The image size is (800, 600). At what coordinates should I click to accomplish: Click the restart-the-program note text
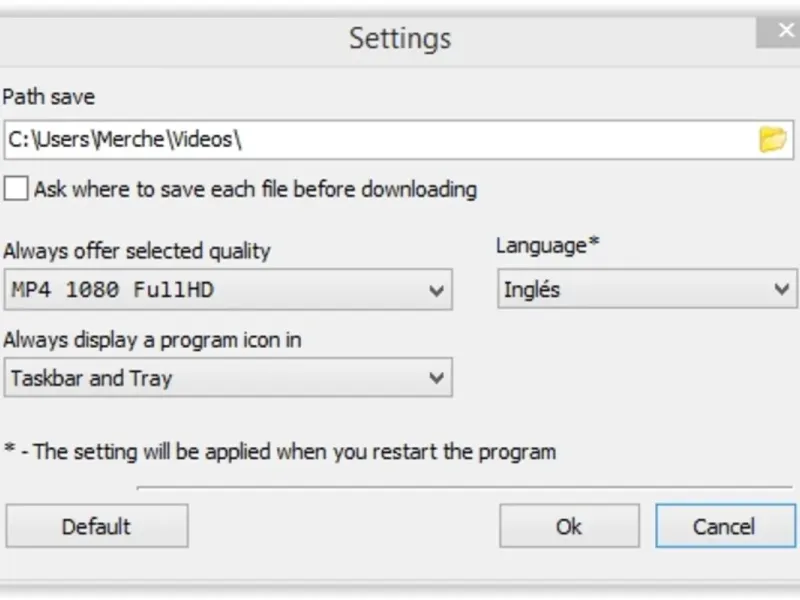coord(280,451)
